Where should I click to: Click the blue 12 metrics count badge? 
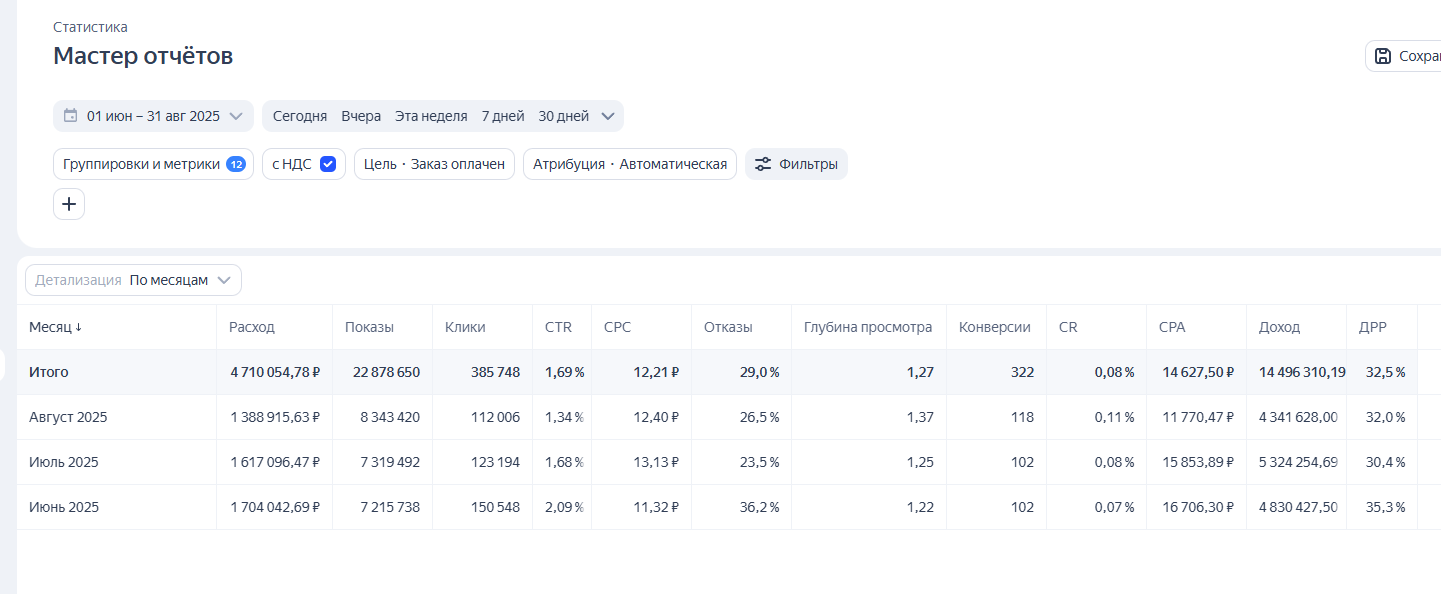click(x=236, y=164)
